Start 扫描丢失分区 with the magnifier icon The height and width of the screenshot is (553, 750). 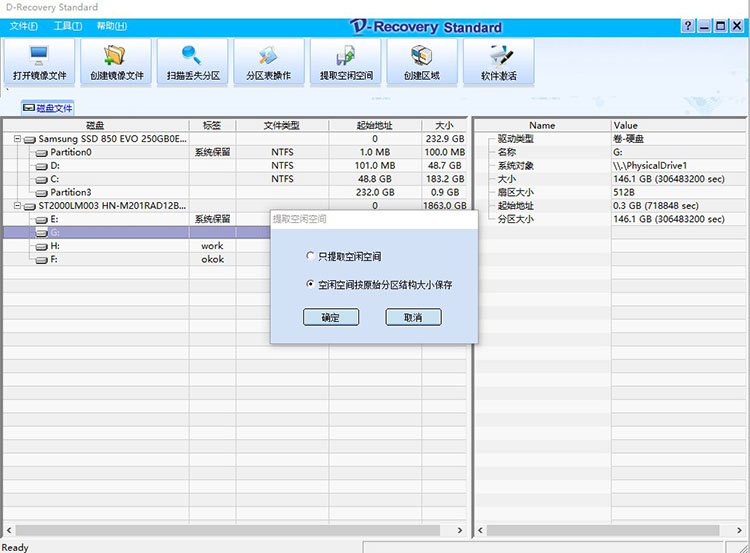(193, 63)
